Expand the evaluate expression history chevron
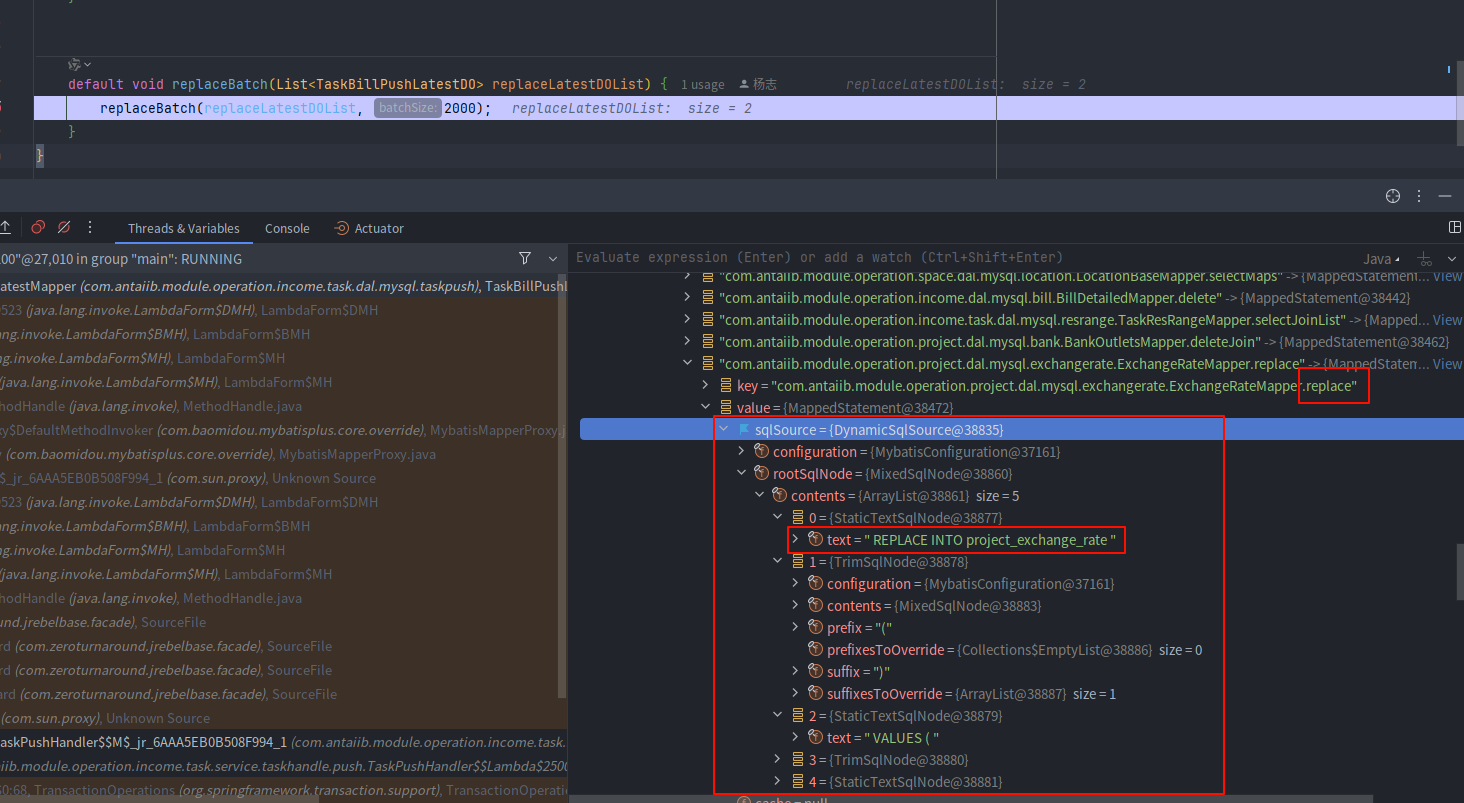 [1452, 259]
